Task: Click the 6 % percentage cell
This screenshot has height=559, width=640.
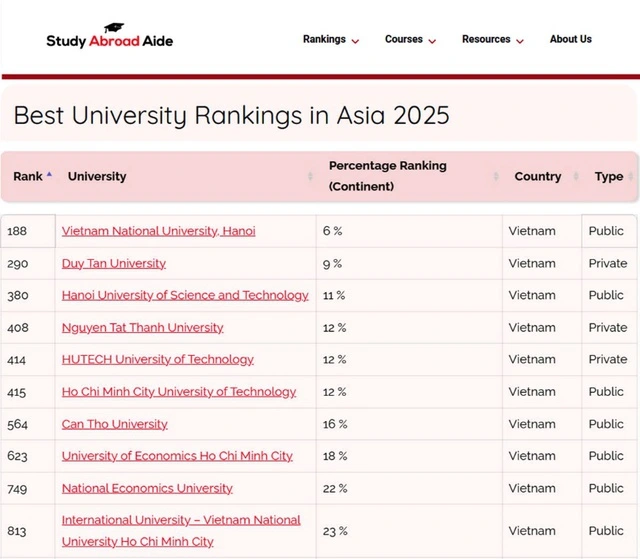Action: (409, 231)
